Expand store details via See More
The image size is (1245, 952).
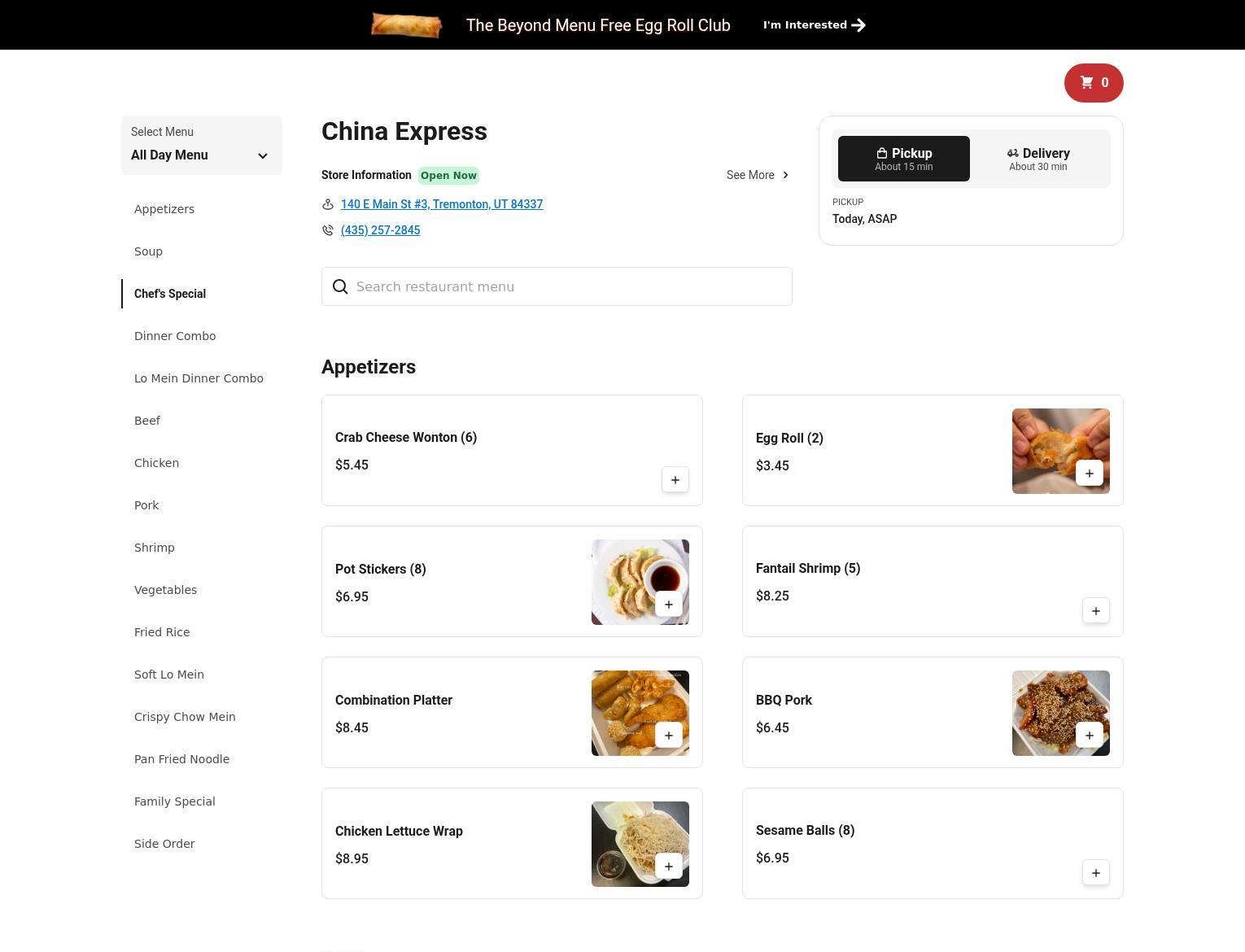click(x=758, y=175)
